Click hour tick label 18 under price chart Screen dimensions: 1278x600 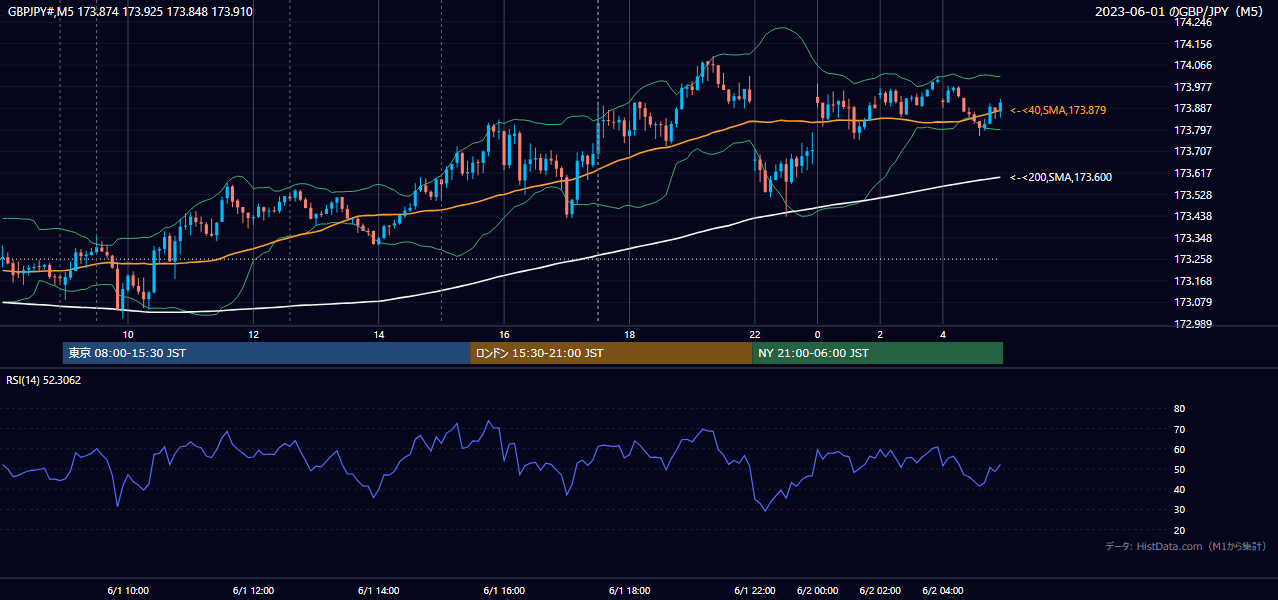coord(629,334)
